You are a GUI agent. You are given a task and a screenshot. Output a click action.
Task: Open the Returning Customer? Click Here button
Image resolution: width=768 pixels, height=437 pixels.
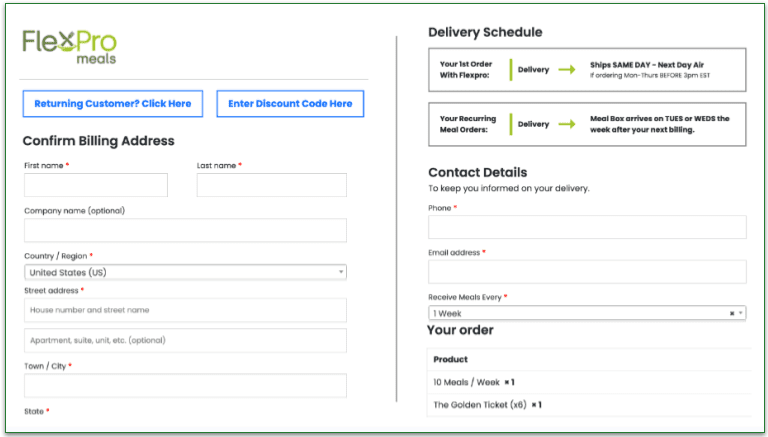point(113,103)
